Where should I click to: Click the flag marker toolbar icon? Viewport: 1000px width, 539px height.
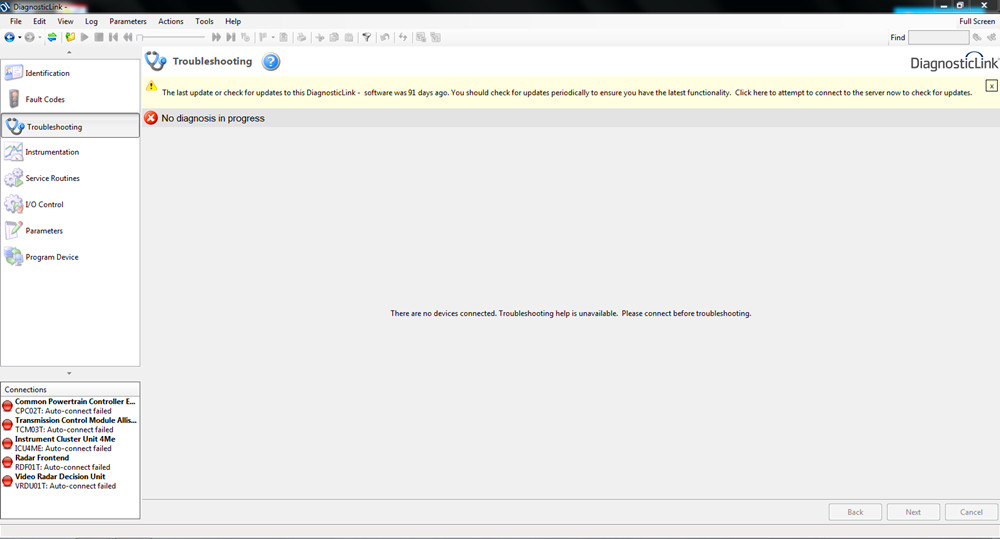coord(263,38)
